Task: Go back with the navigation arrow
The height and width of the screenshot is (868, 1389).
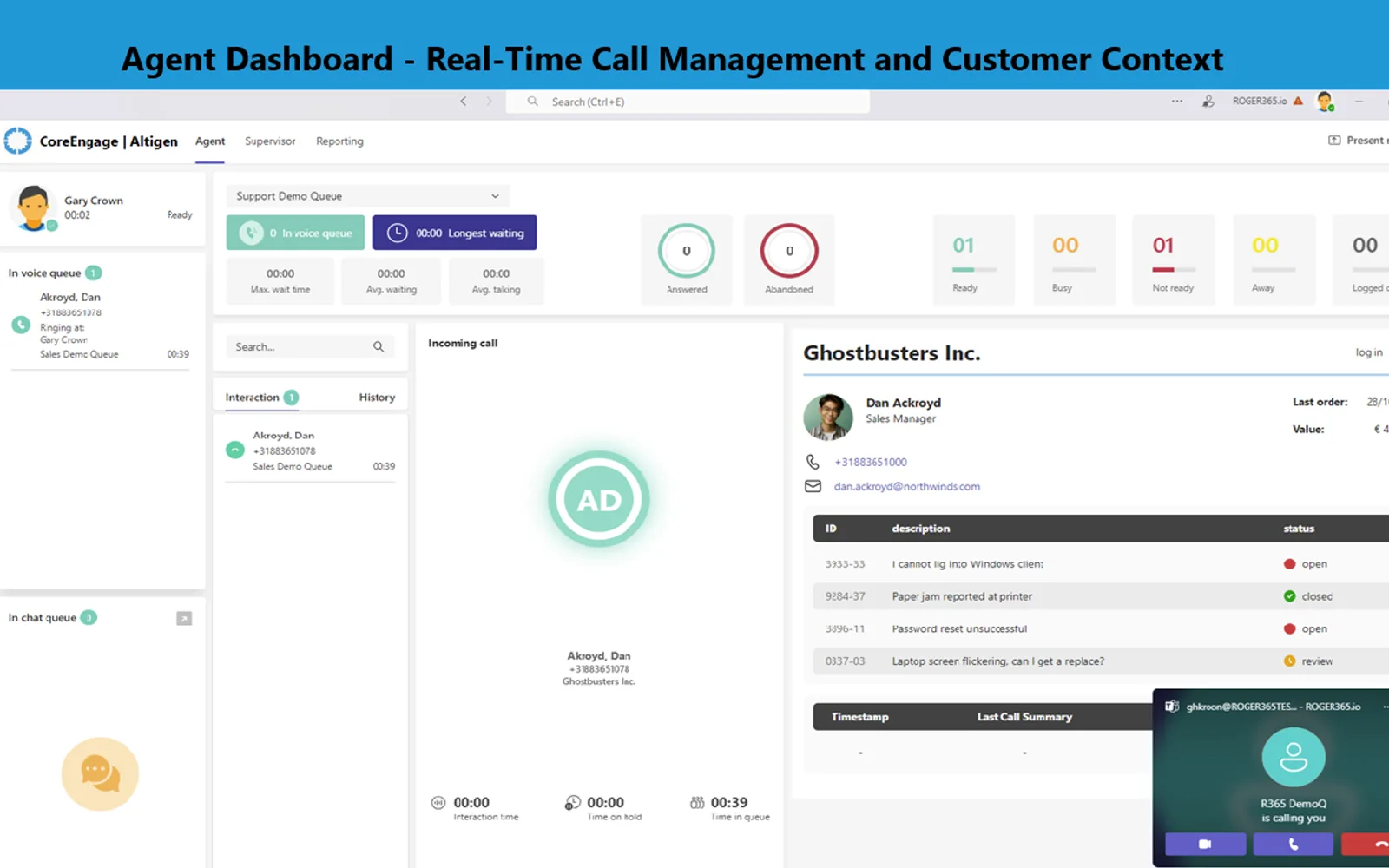Action: click(x=464, y=102)
